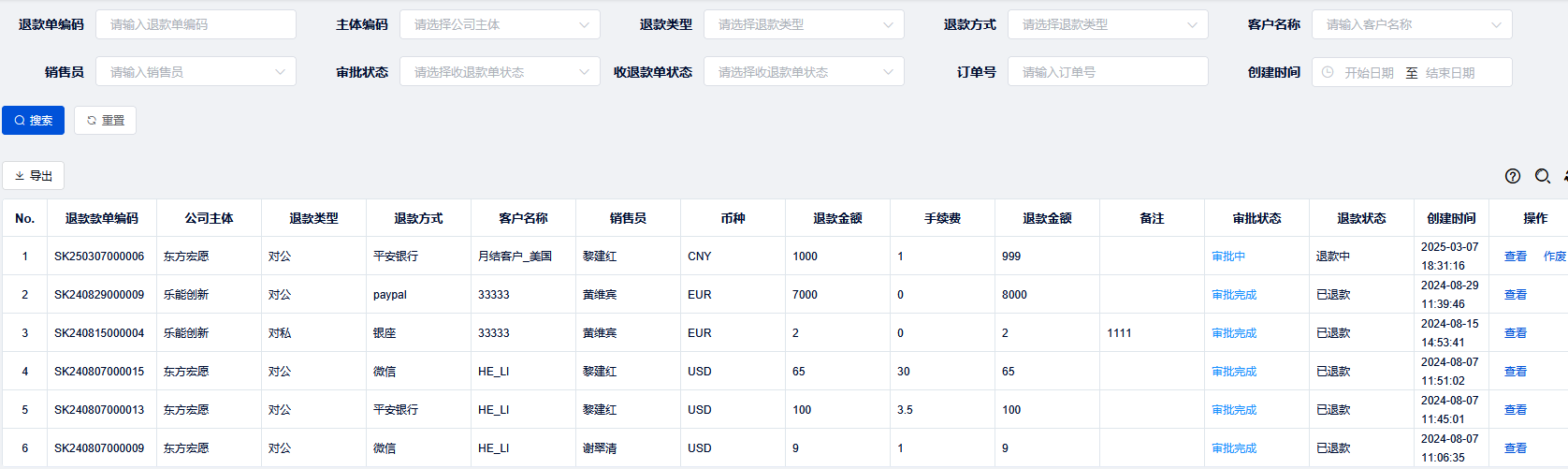Viewport: 1568px width, 469px height.
Task: Expand the 退款类型 dropdown
Action: (x=804, y=25)
